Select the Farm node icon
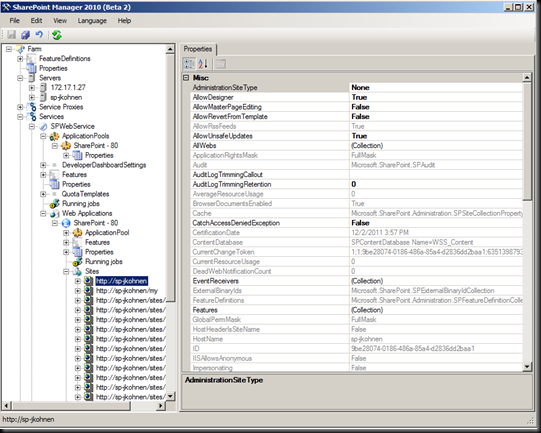 (20, 49)
